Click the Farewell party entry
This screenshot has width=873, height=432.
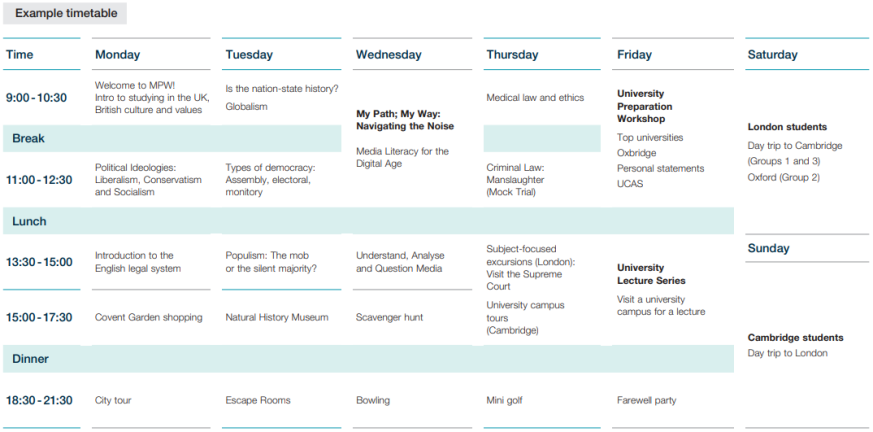(646, 400)
